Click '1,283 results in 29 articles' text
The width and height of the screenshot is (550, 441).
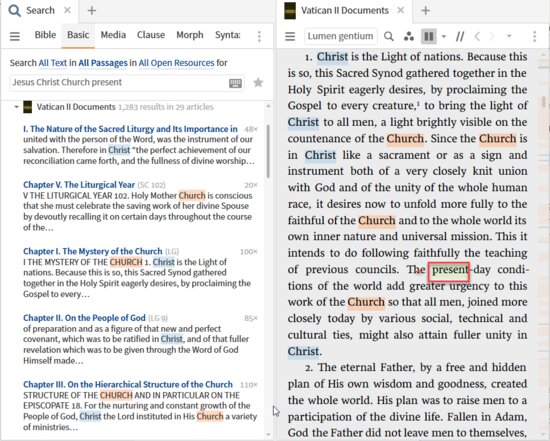pos(166,107)
